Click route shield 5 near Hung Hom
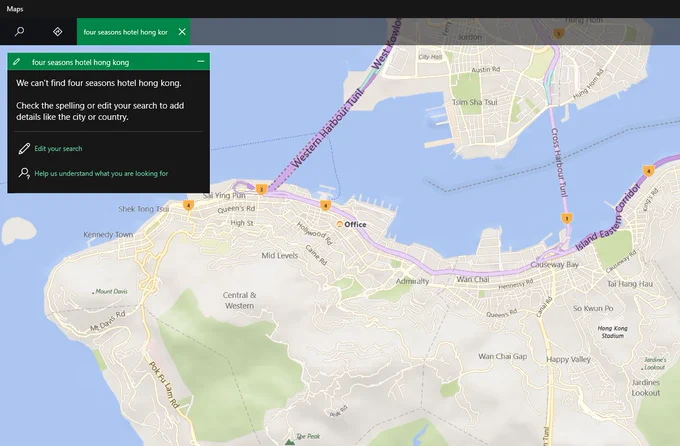 (x=559, y=33)
